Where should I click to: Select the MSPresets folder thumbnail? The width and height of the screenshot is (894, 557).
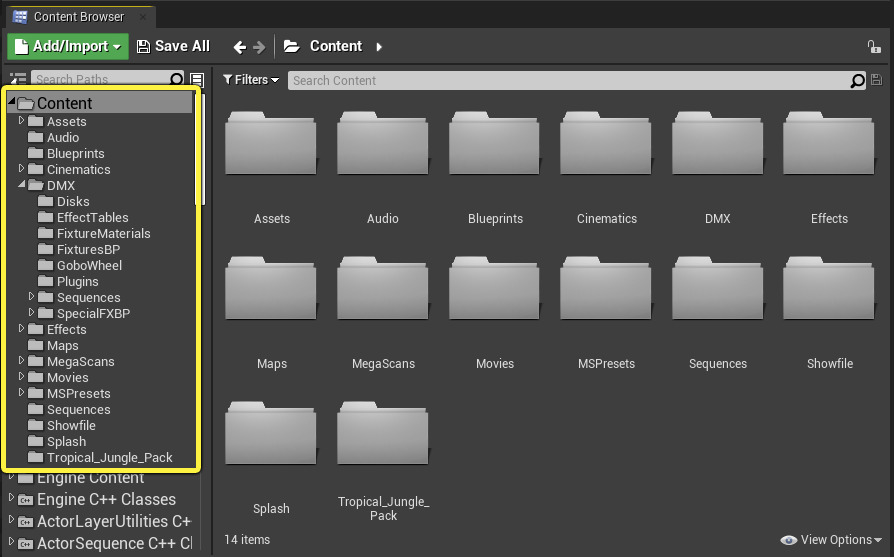tap(606, 288)
